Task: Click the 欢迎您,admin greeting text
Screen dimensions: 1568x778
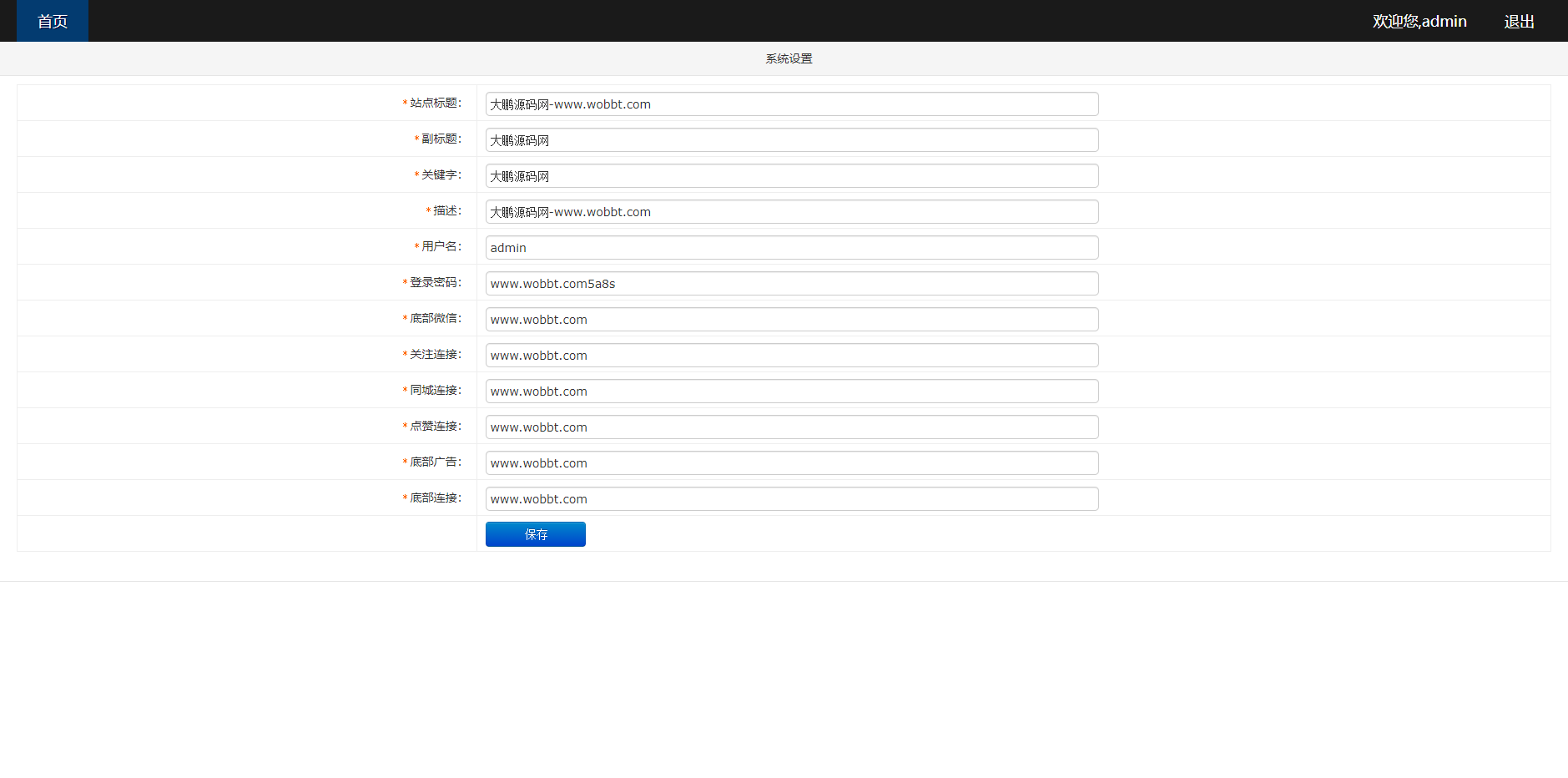Action: pos(1419,21)
